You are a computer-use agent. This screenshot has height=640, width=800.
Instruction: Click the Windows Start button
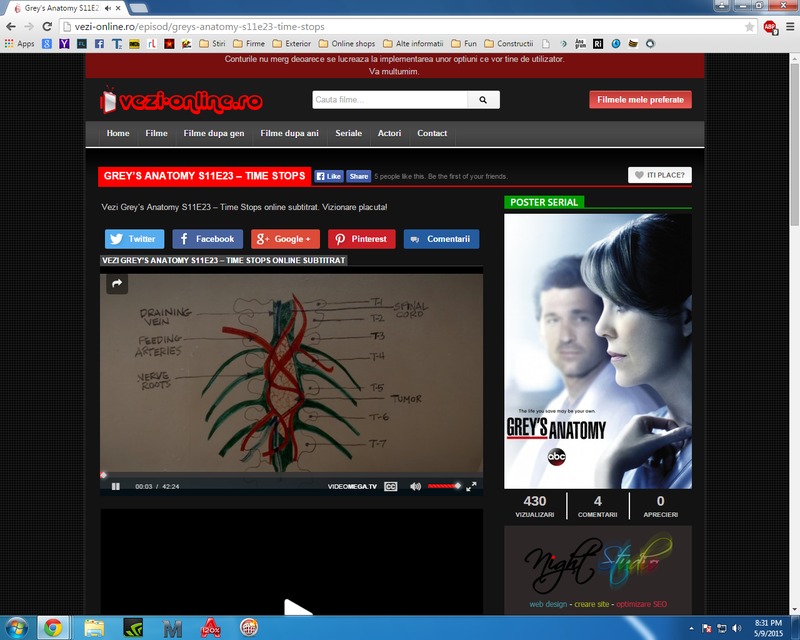[17, 628]
